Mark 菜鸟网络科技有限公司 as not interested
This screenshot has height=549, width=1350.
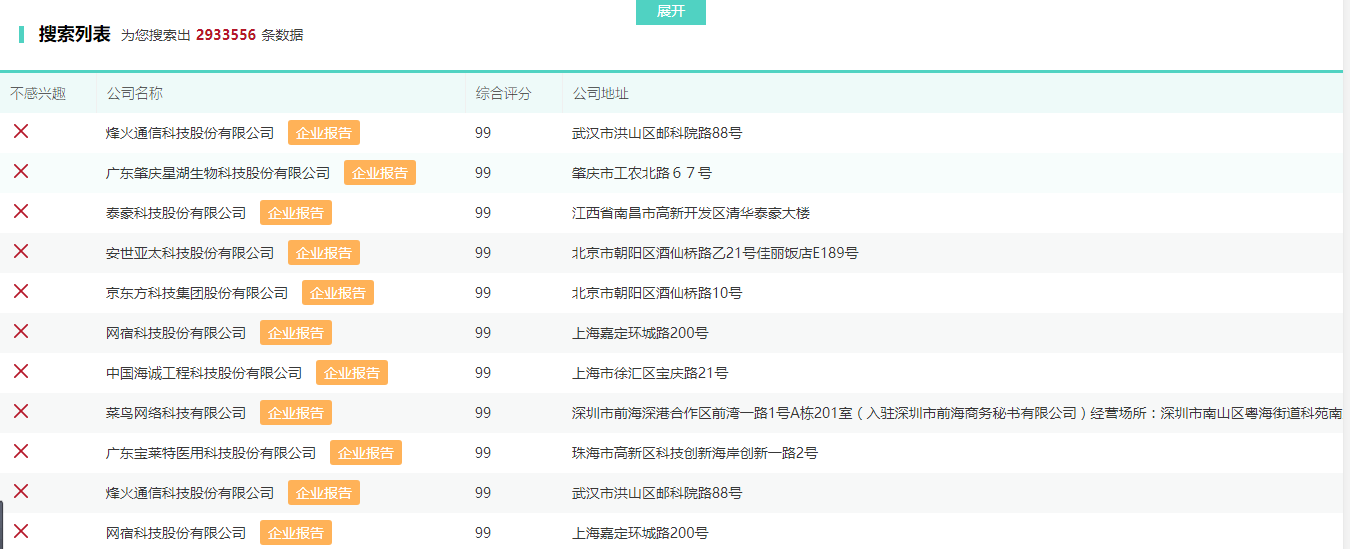(21, 411)
